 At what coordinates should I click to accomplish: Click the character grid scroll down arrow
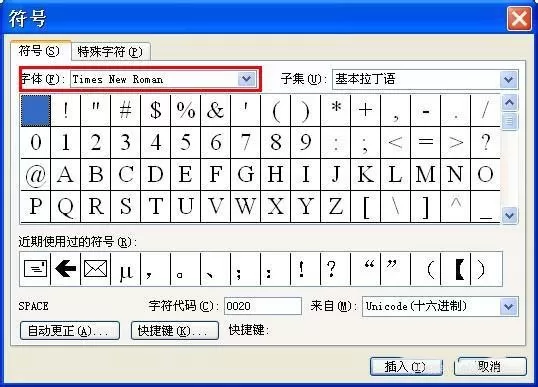pyautogui.click(x=509, y=215)
